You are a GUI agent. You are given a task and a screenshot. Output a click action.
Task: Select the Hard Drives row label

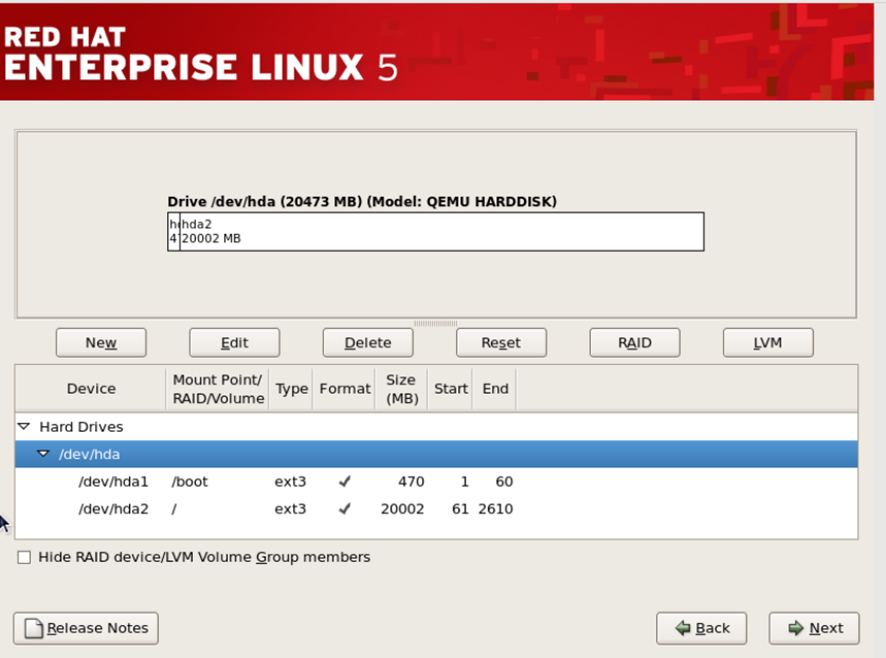(81, 427)
